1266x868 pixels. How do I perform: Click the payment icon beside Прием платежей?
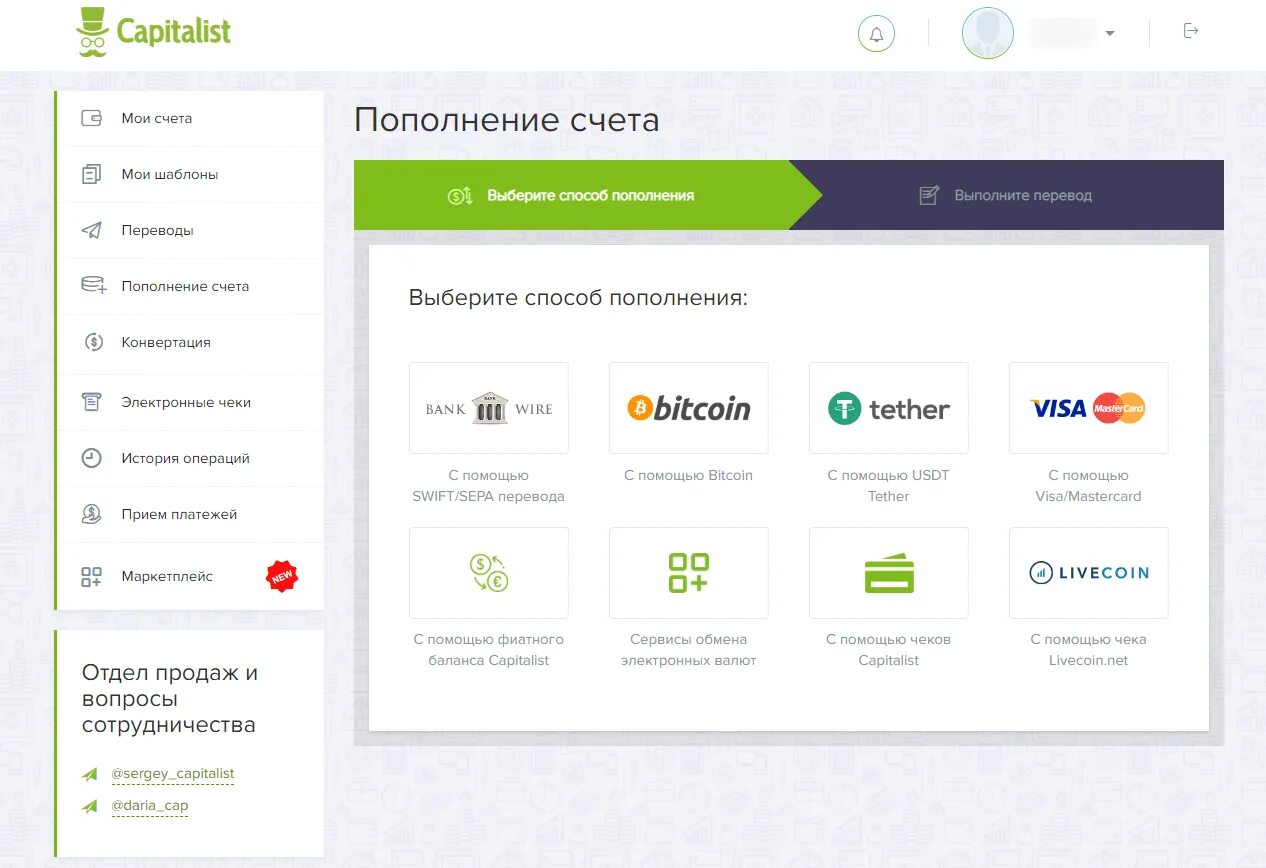point(92,514)
